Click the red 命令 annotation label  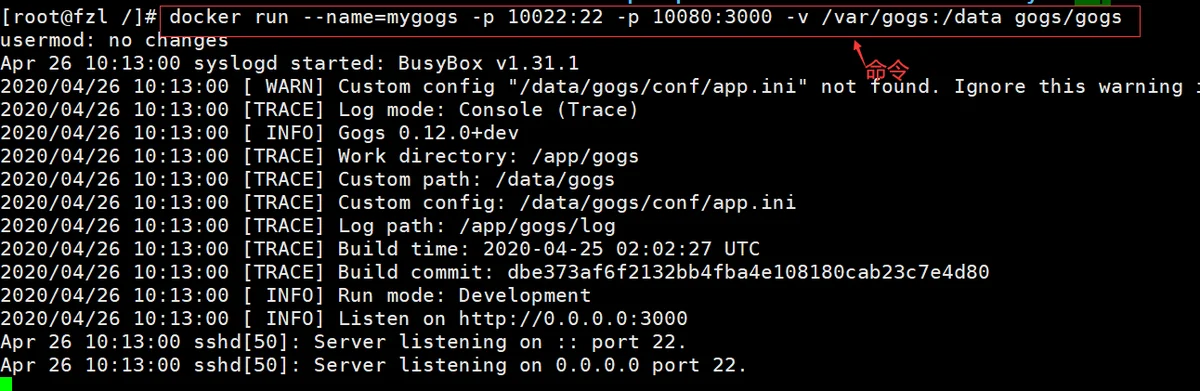click(886, 69)
